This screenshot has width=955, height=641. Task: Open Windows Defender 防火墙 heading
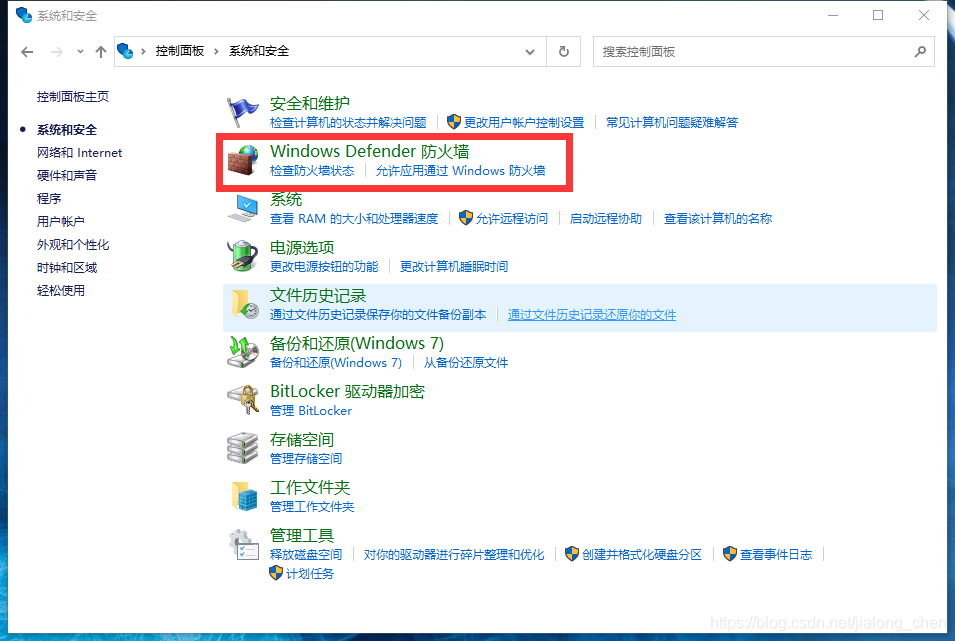(x=370, y=151)
